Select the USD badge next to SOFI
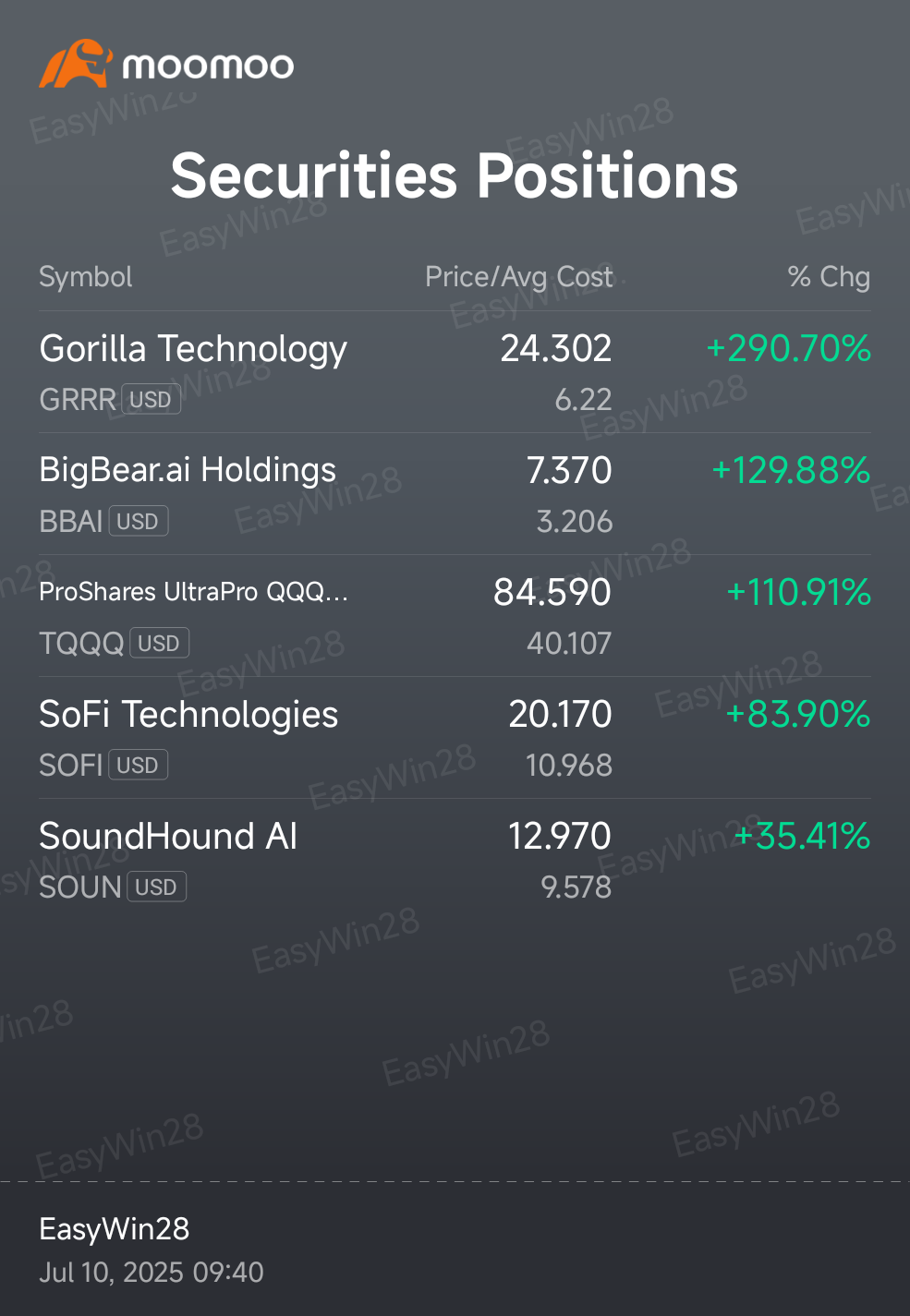The width and height of the screenshot is (910, 1316). pyautogui.click(x=138, y=766)
